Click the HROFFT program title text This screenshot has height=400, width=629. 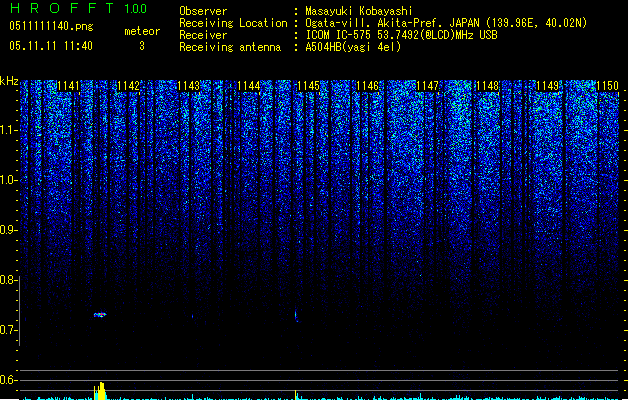pyautogui.click(x=62, y=8)
